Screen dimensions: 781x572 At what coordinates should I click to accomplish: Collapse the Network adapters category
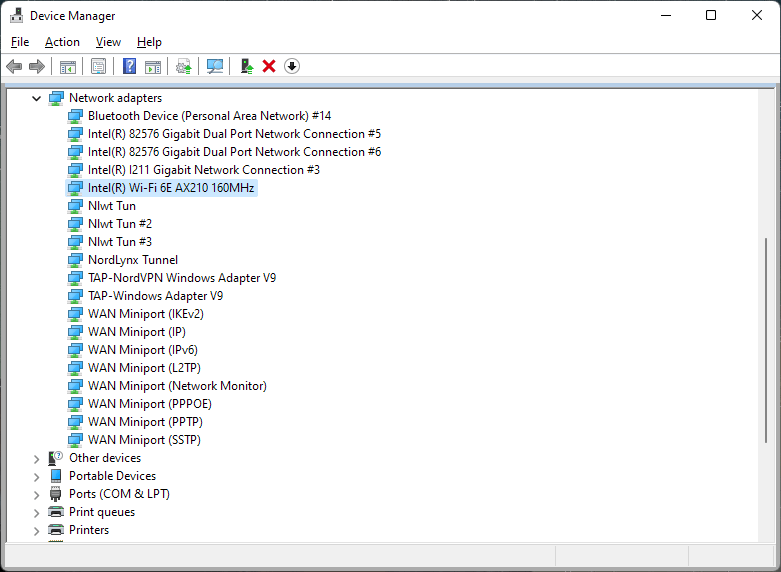tap(37, 98)
